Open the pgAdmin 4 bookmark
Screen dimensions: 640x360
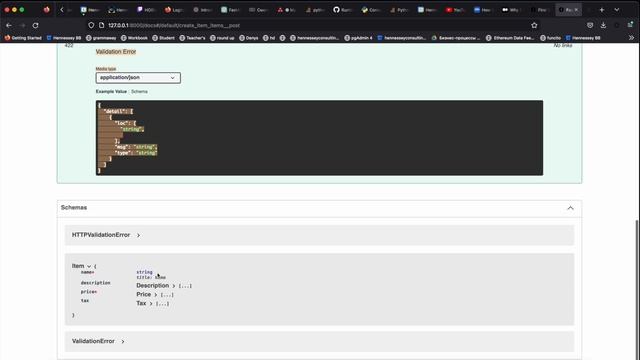point(358,38)
